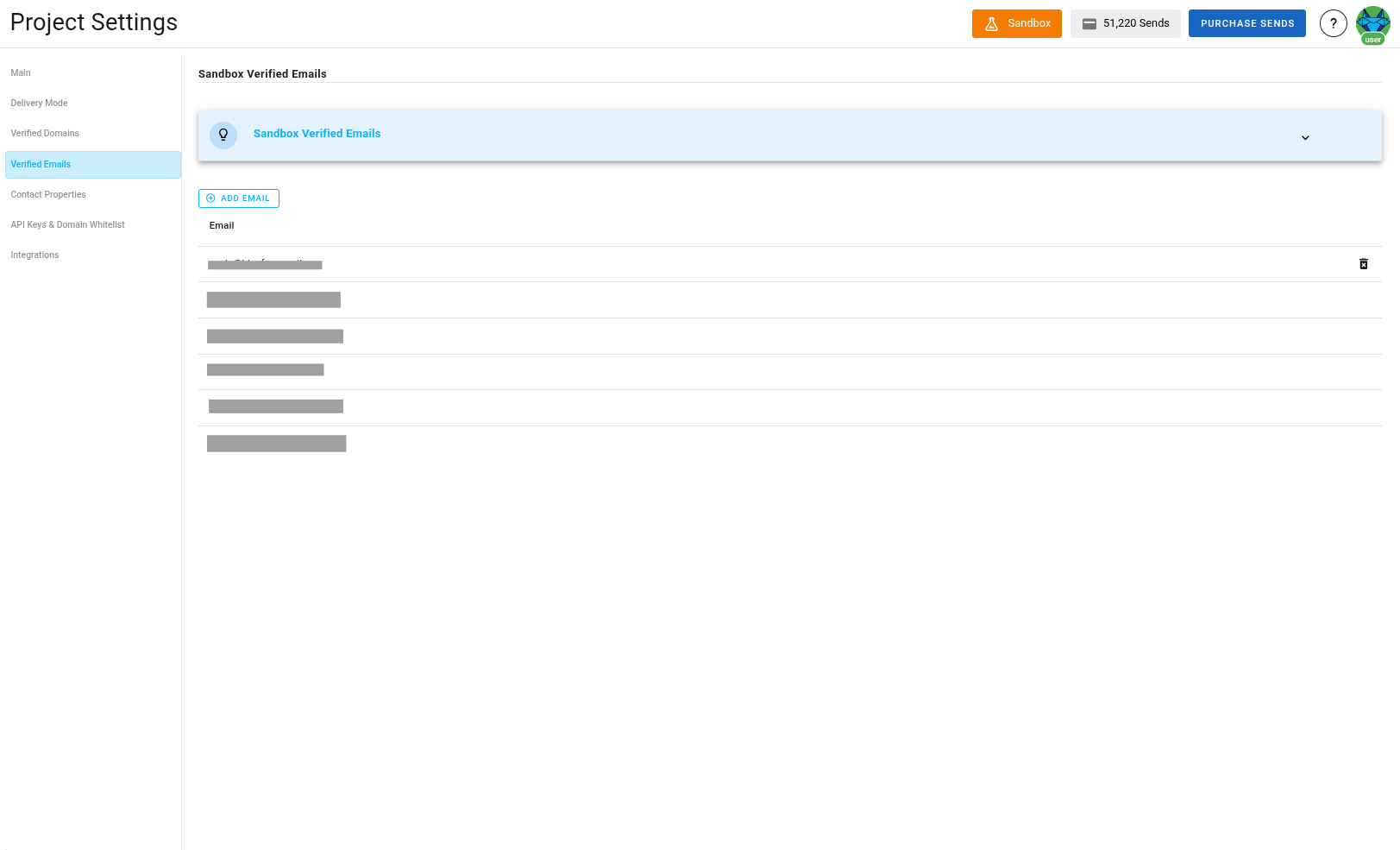Image resolution: width=1400 pixels, height=850 pixels.
Task: Delete the first verified email with trash icon
Action: tap(1364, 264)
